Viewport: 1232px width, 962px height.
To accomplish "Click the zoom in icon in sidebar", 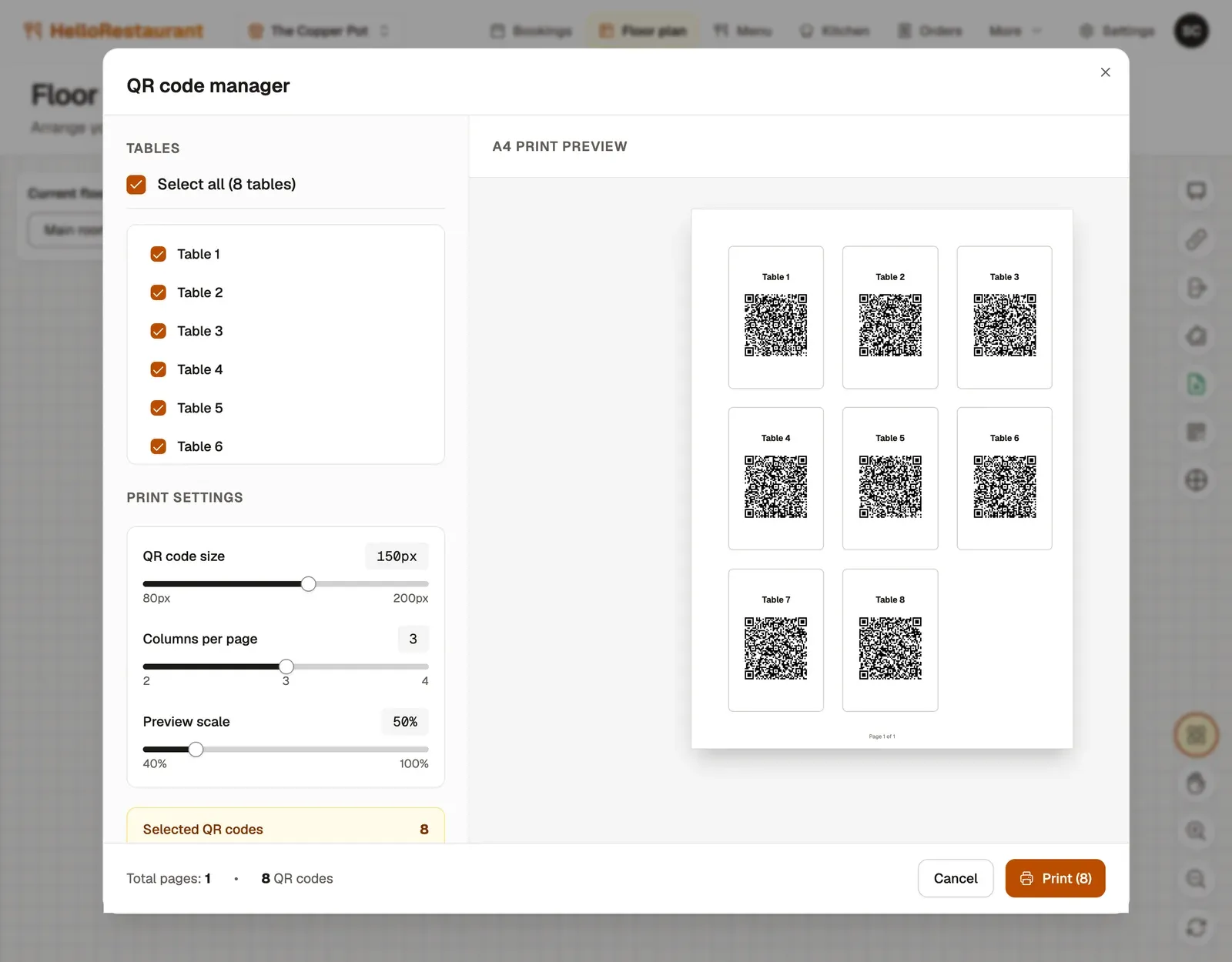I will (1196, 831).
